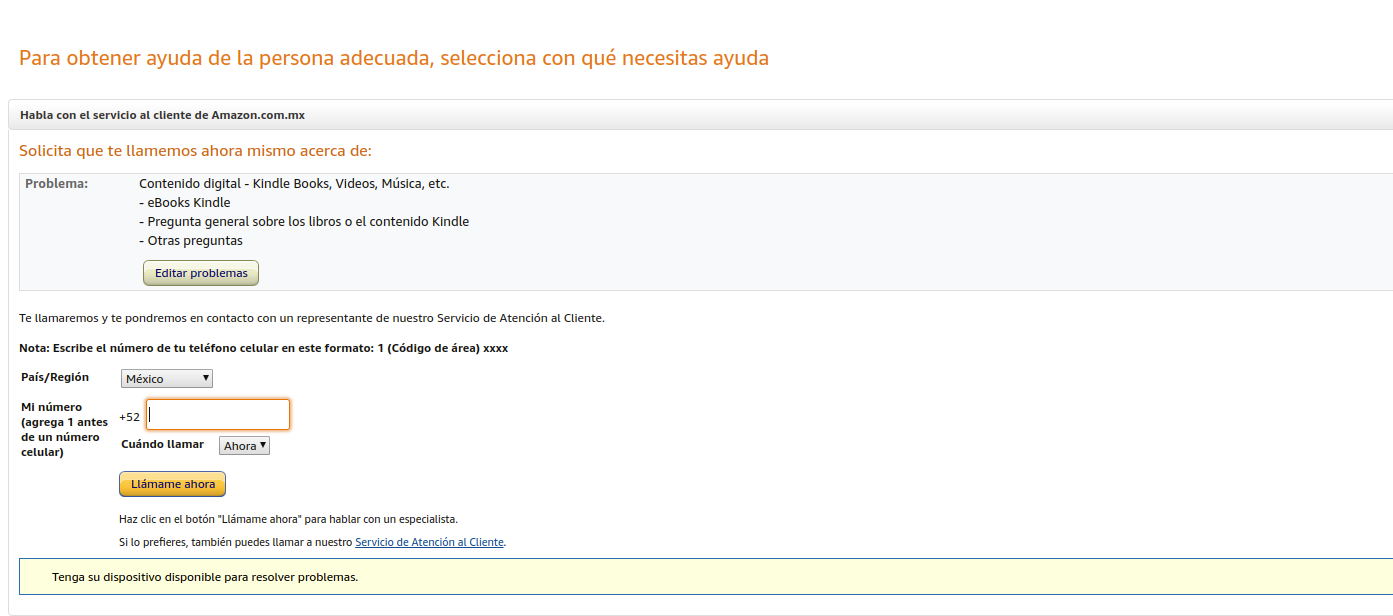Open the País/Región México dropdown
This screenshot has width=1393, height=616.
[167, 379]
